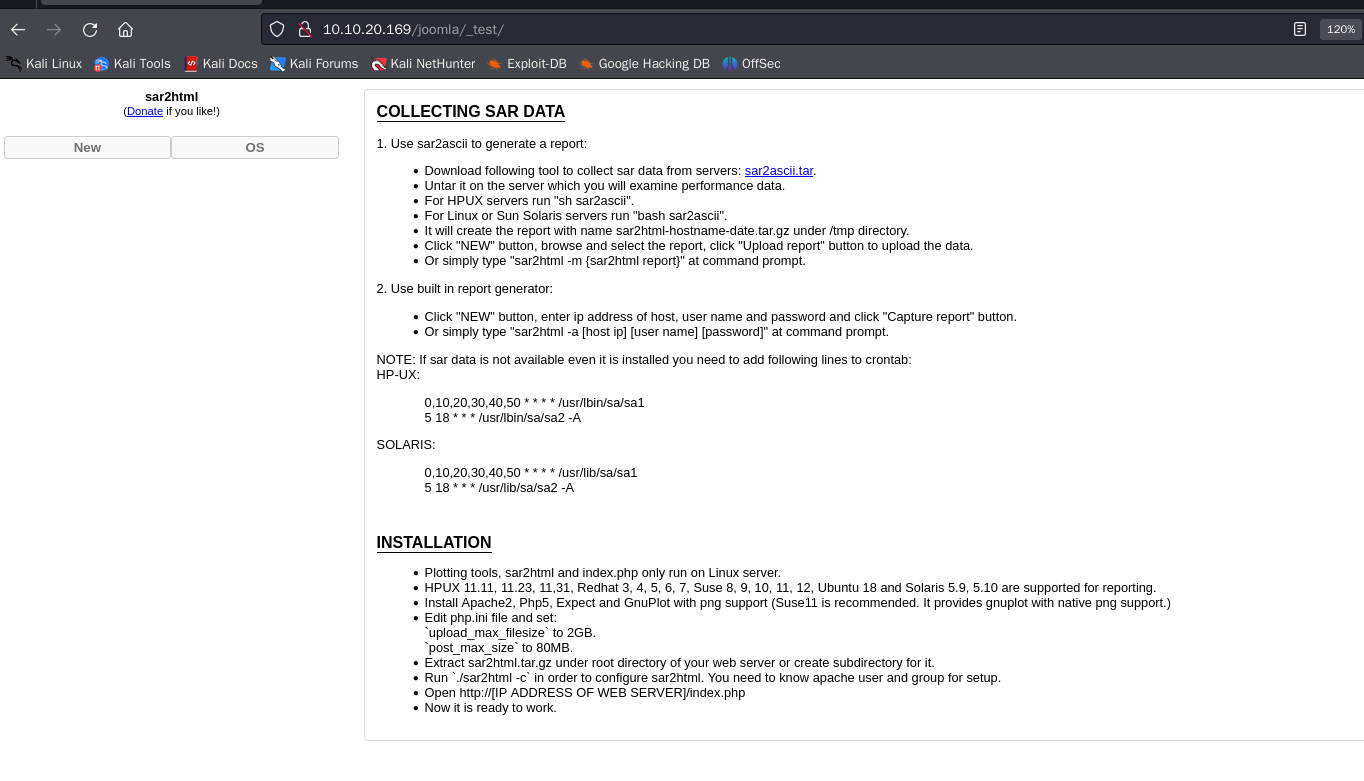Open the Kali Forums bookmark
Screen dimensions: 1364x781
coord(314,63)
